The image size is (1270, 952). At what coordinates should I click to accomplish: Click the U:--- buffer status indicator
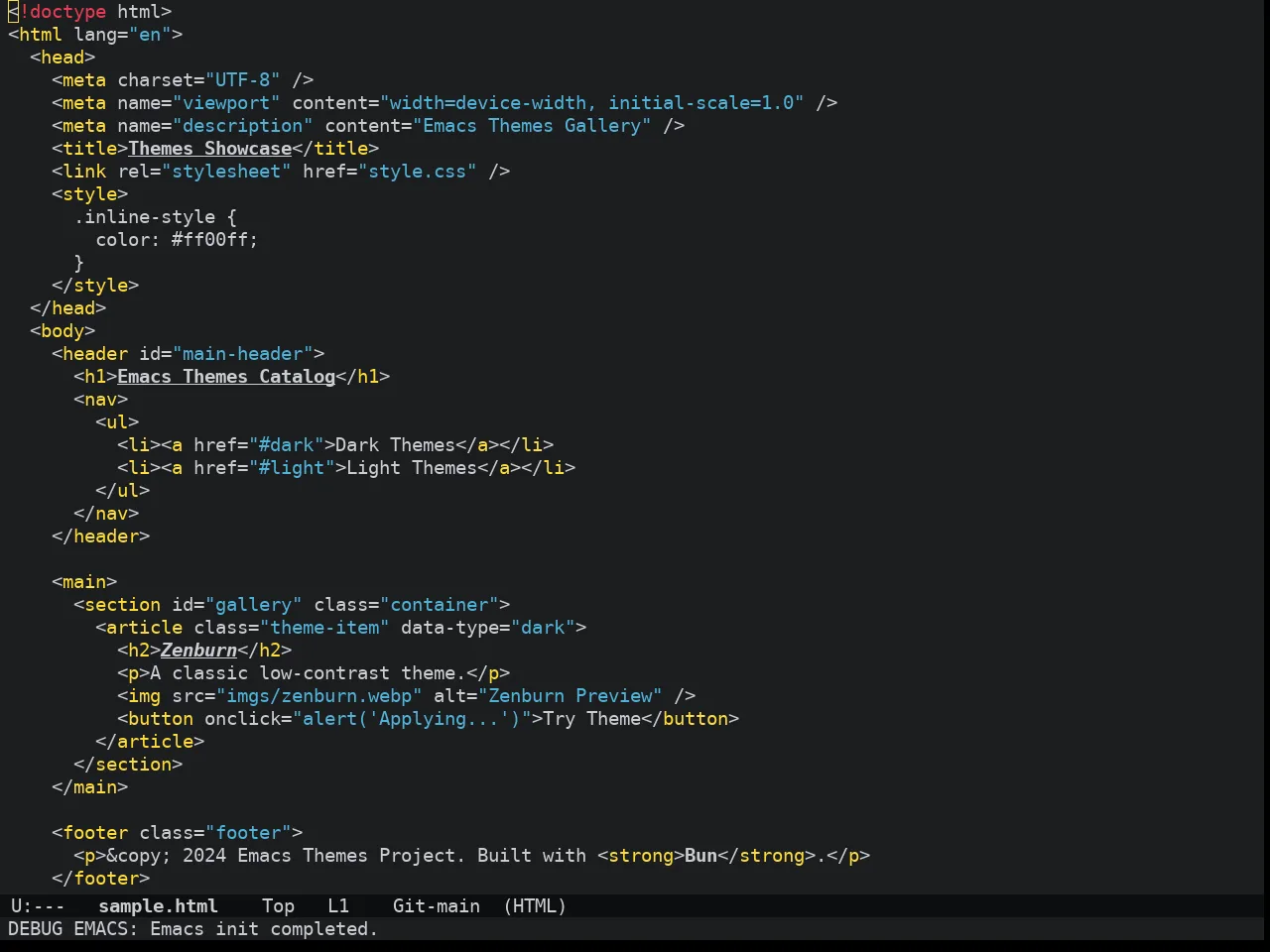pyautogui.click(x=38, y=905)
